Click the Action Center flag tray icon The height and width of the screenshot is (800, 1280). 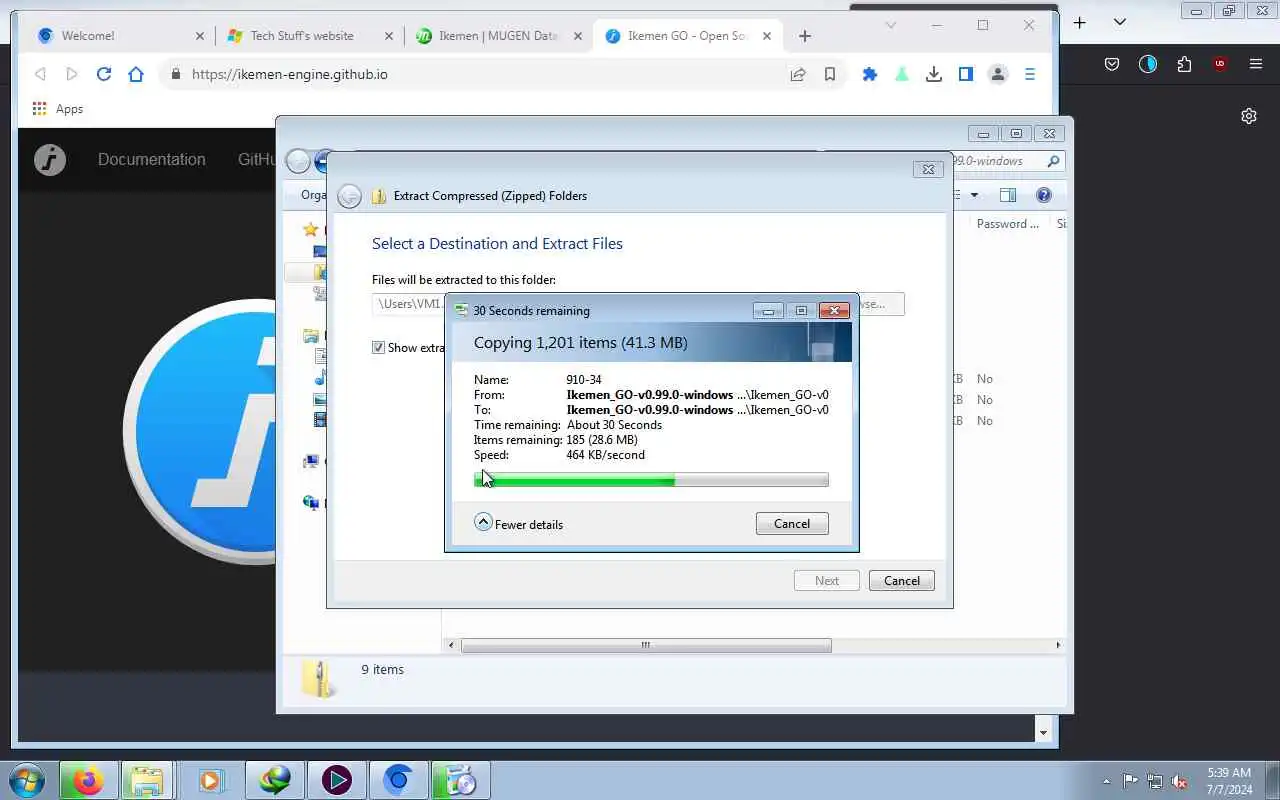(1130, 781)
